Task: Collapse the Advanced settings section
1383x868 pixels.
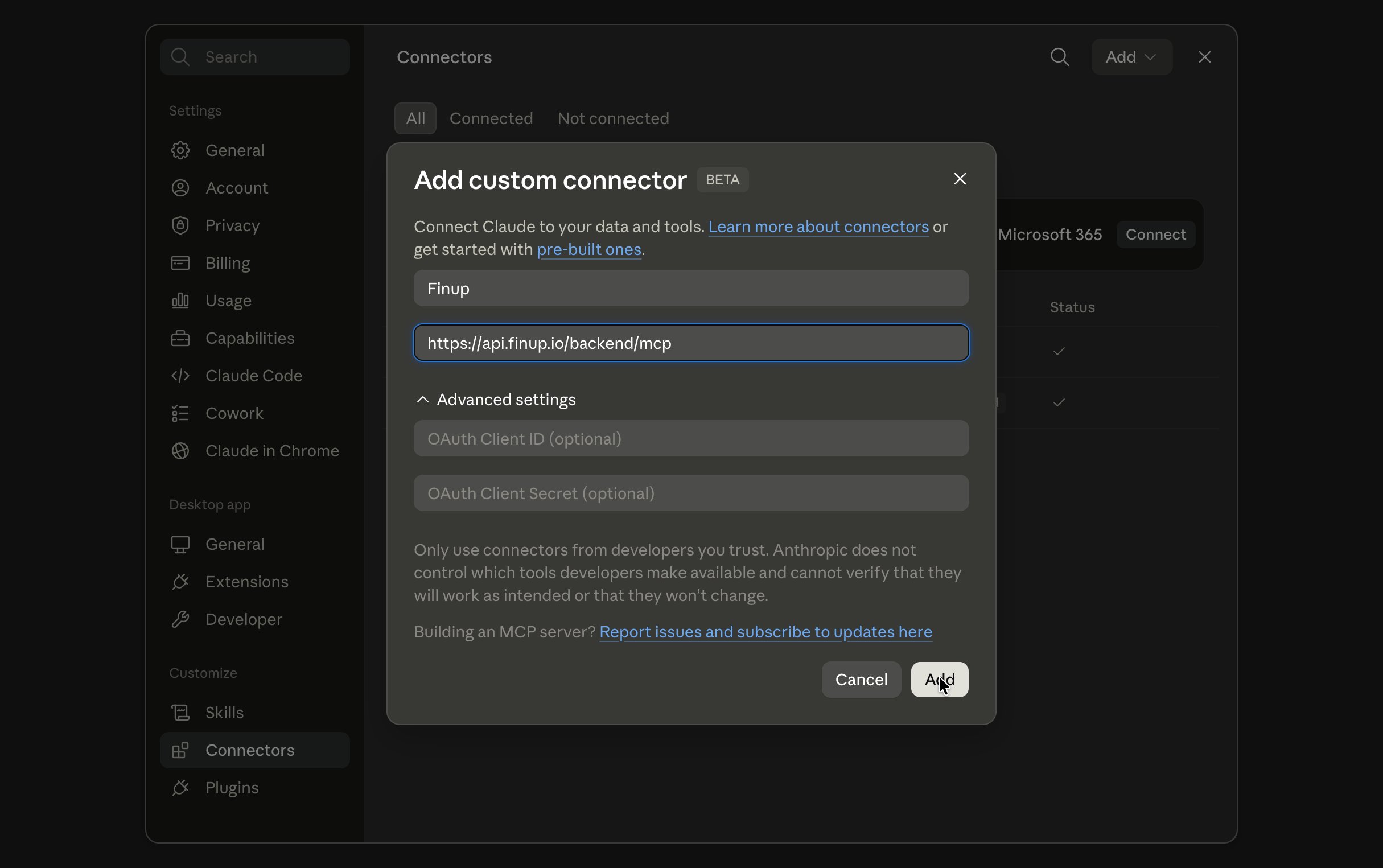Action: pyautogui.click(x=495, y=400)
